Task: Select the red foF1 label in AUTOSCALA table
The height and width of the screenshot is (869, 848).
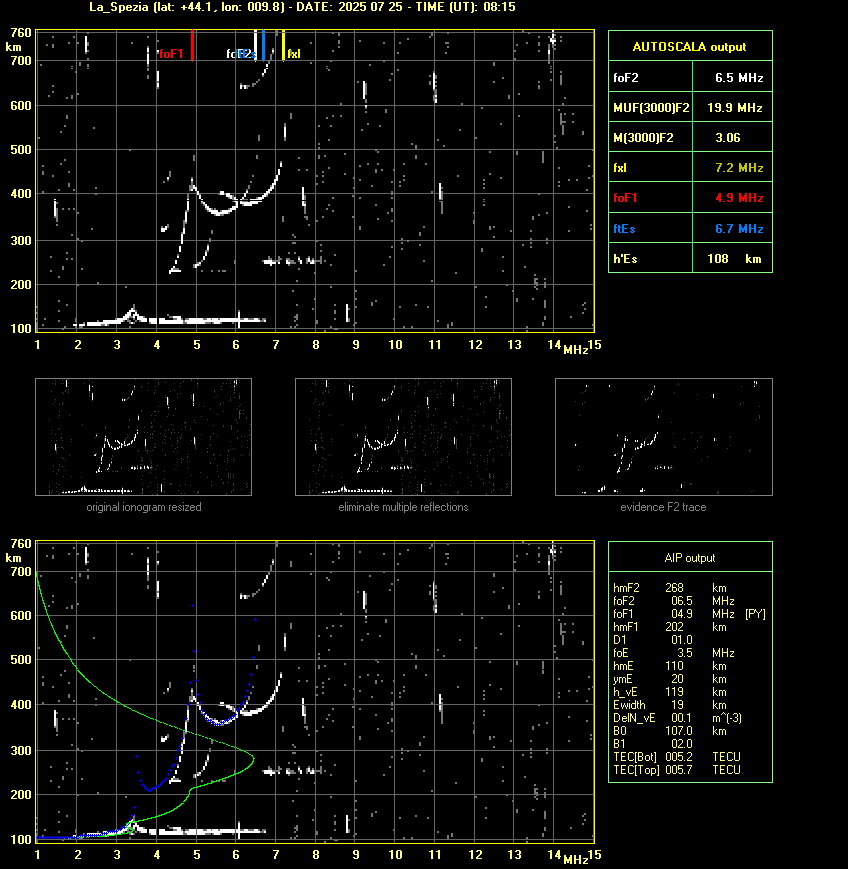Action: pos(625,197)
